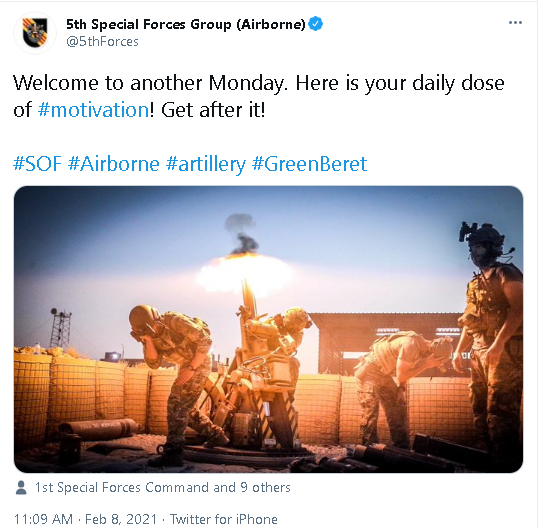This screenshot has height=528, width=555.
Task: Click the muzzle flash in the tweet image
Action: (244, 273)
